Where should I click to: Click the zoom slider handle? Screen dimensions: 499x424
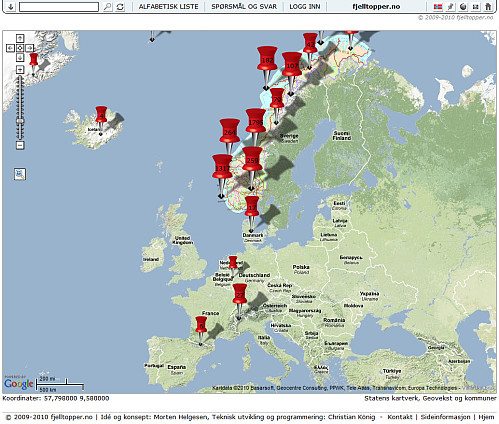pyautogui.click(x=20, y=121)
